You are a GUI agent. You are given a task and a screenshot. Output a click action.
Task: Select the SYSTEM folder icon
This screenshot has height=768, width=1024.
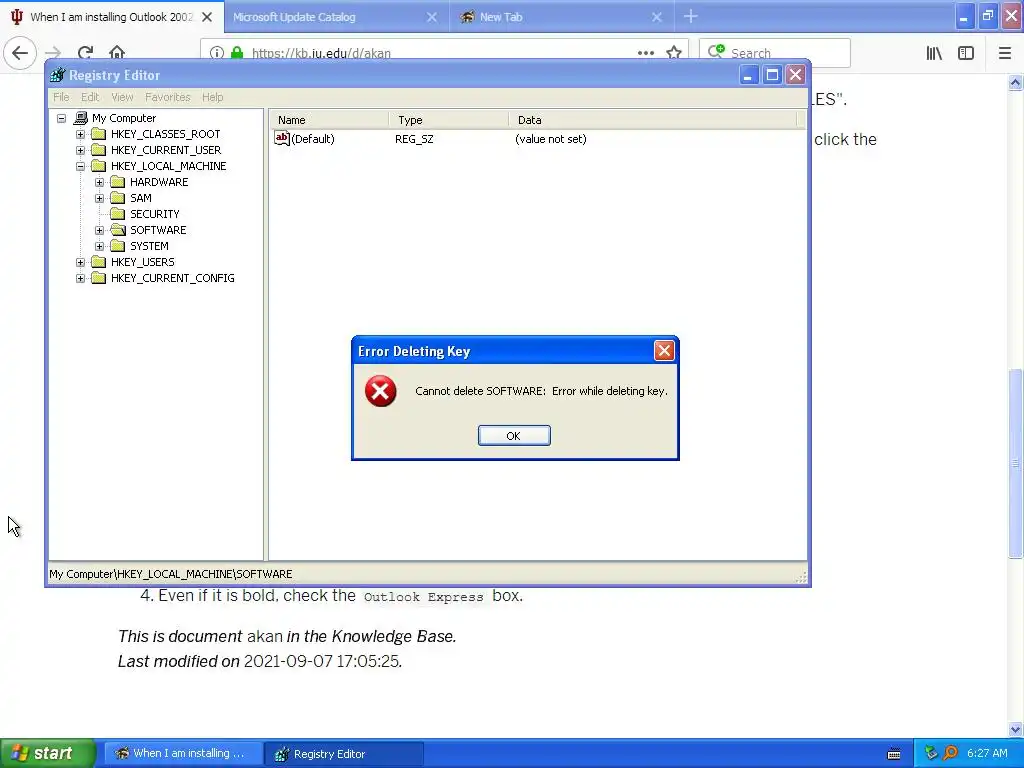[x=118, y=246]
